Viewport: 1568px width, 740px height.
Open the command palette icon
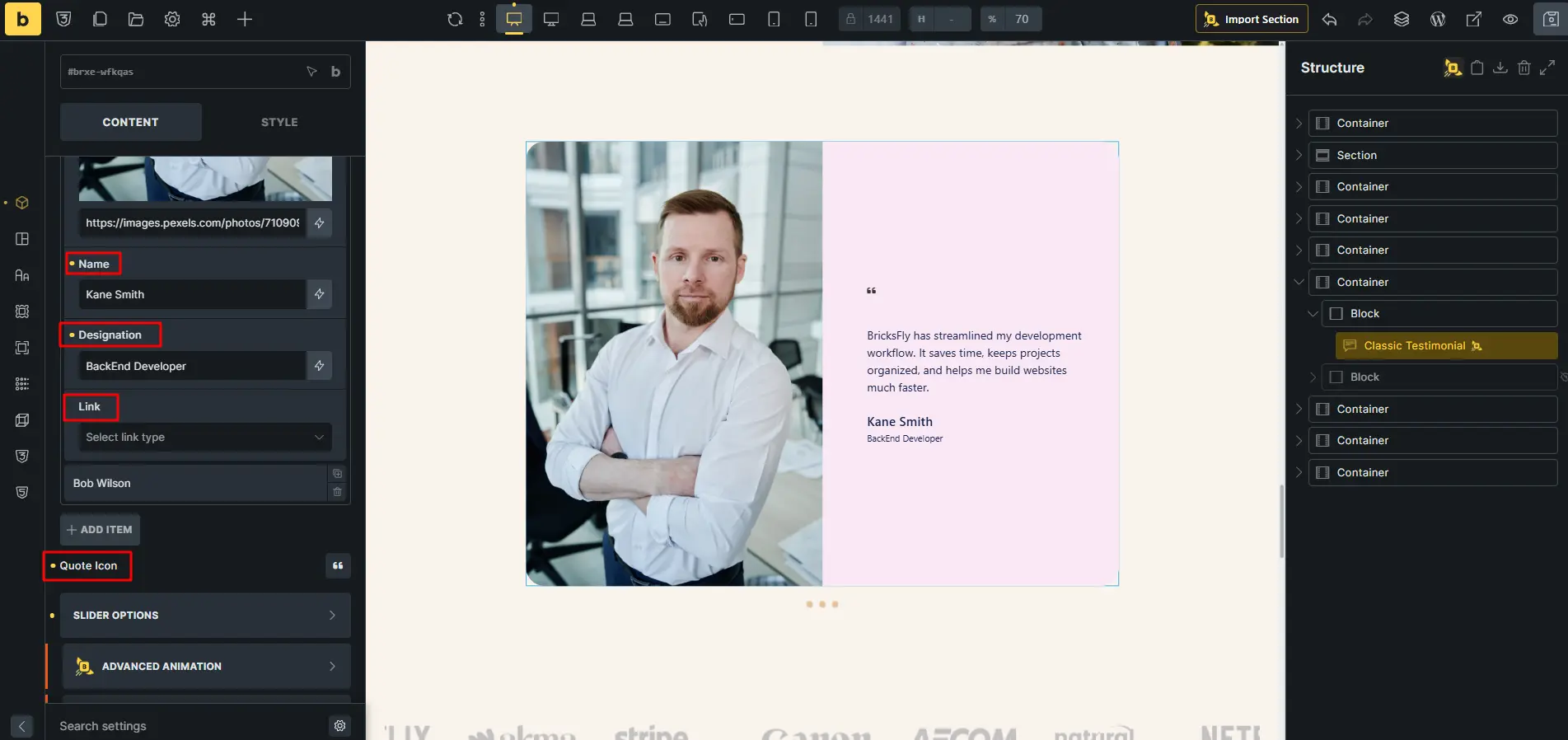[x=208, y=19]
